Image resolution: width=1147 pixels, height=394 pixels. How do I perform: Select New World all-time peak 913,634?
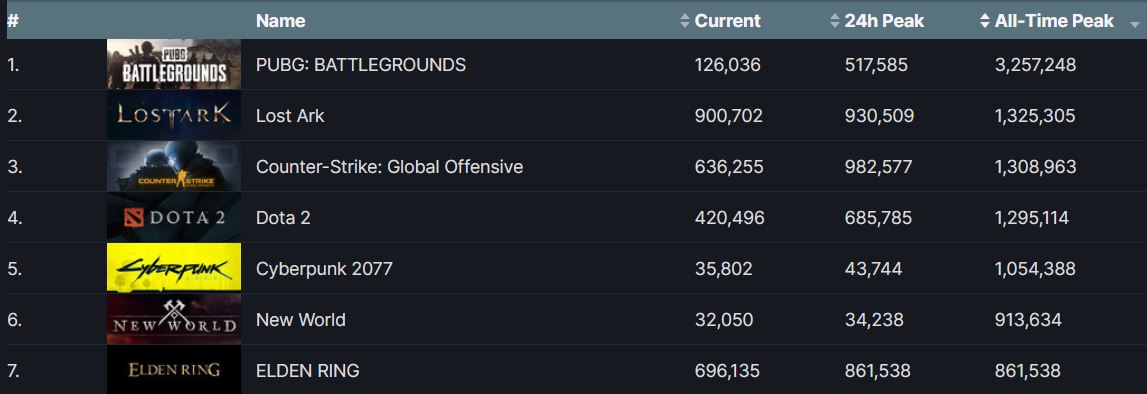1028,319
